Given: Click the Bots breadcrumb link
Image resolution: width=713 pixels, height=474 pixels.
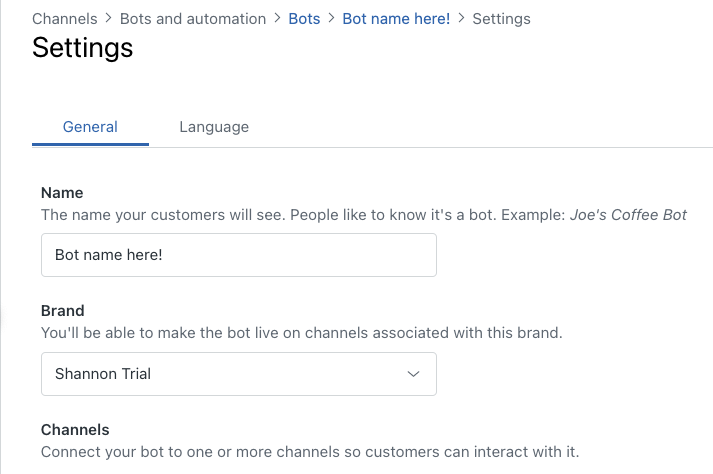Looking at the screenshot, I should click(x=304, y=19).
